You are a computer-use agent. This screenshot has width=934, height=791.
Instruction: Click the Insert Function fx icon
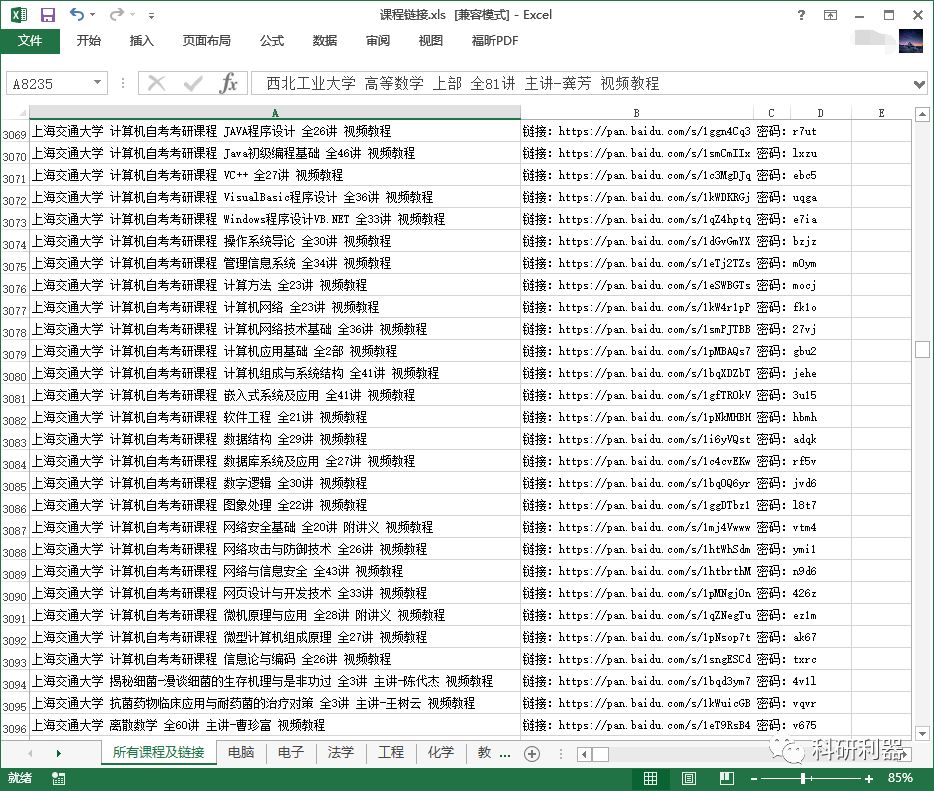[x=229, y=83]
